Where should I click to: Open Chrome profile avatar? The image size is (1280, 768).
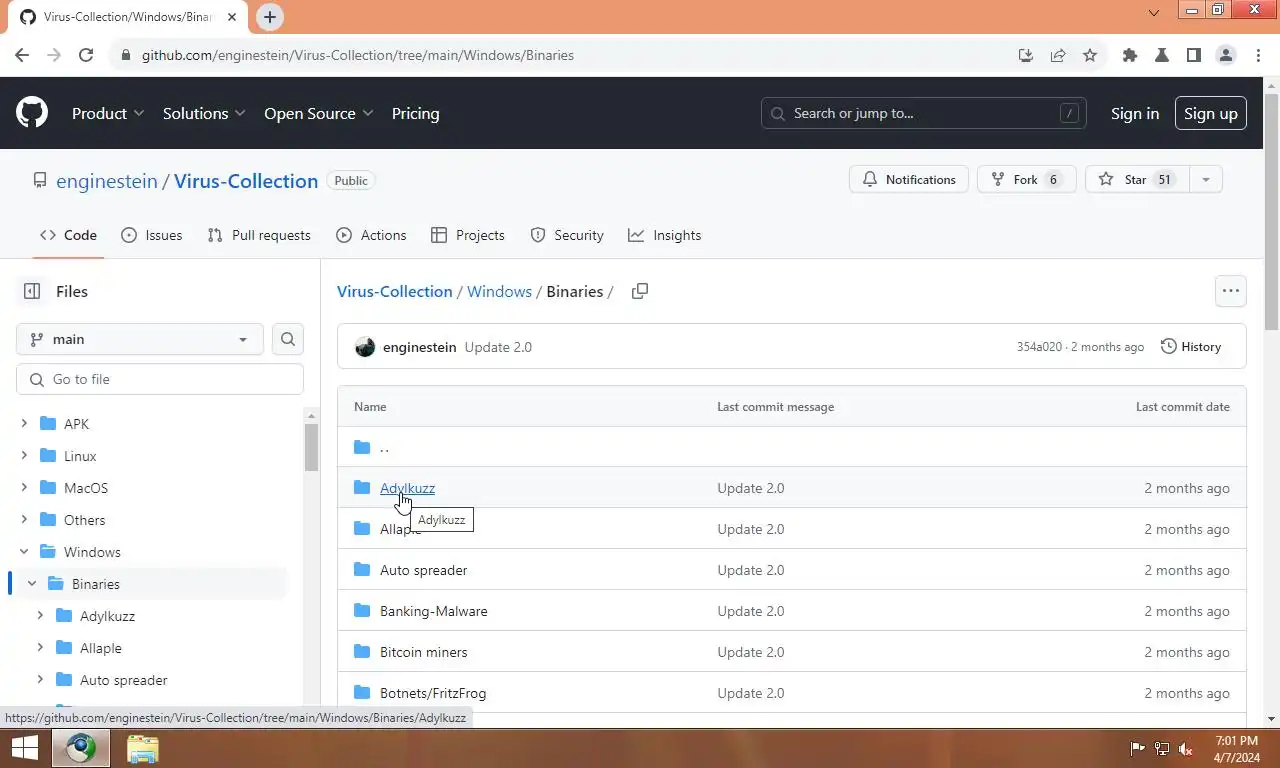coord(1226,55)
